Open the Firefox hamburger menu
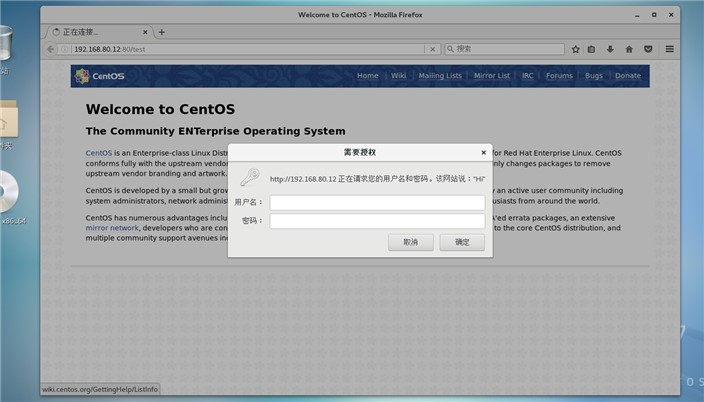 point(669,49)
